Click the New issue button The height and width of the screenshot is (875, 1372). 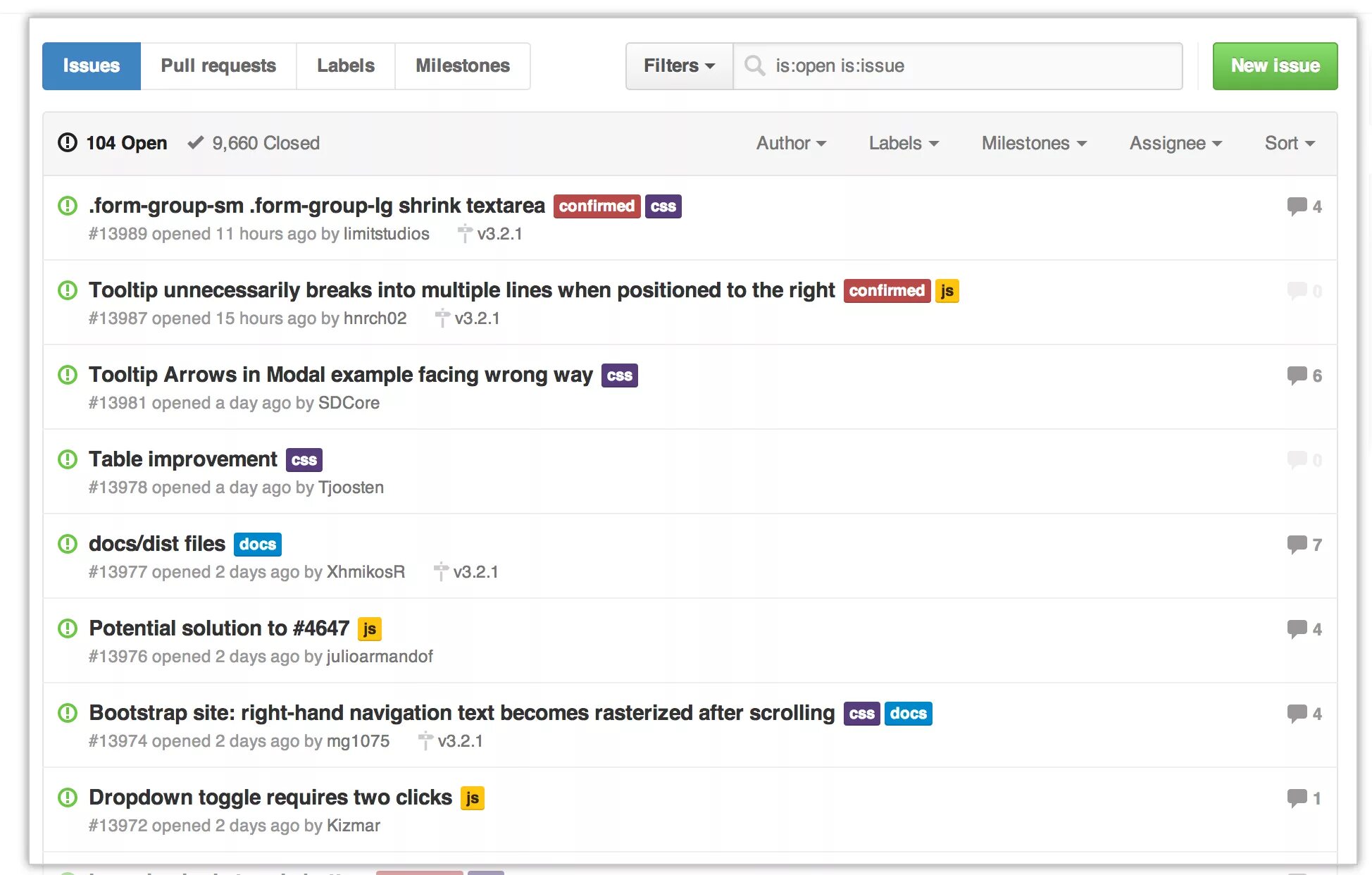tap(1275, 65)
